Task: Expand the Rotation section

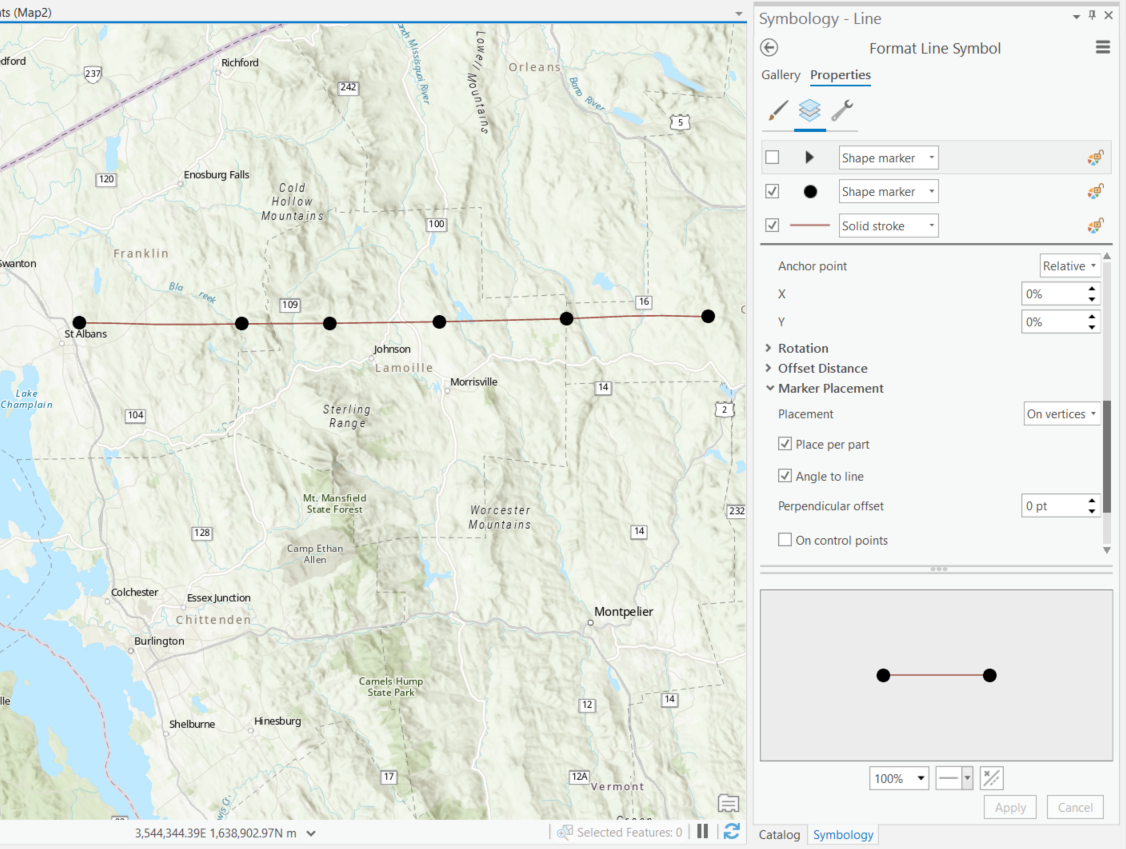Action: [x=770, y=347]
